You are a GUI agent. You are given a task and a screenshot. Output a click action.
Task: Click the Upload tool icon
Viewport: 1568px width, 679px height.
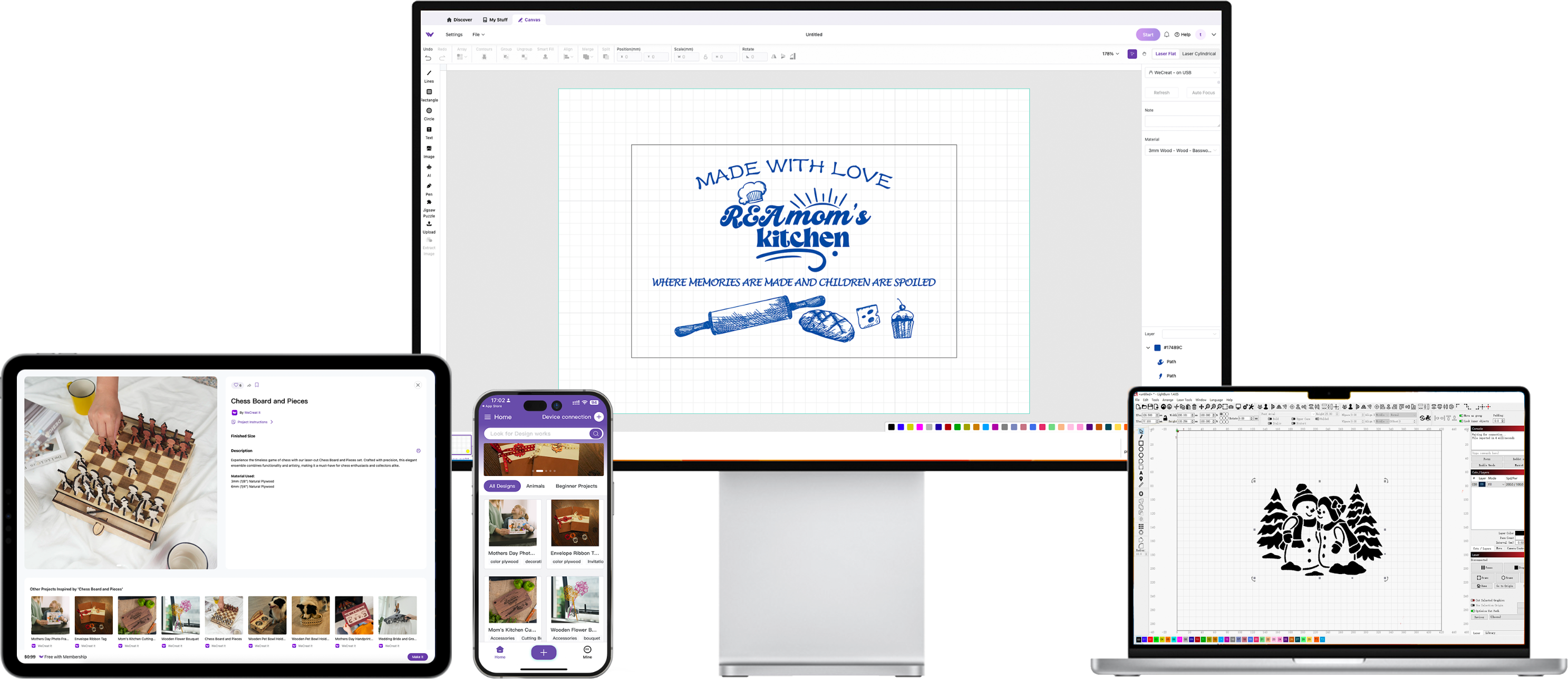point(429,224)
